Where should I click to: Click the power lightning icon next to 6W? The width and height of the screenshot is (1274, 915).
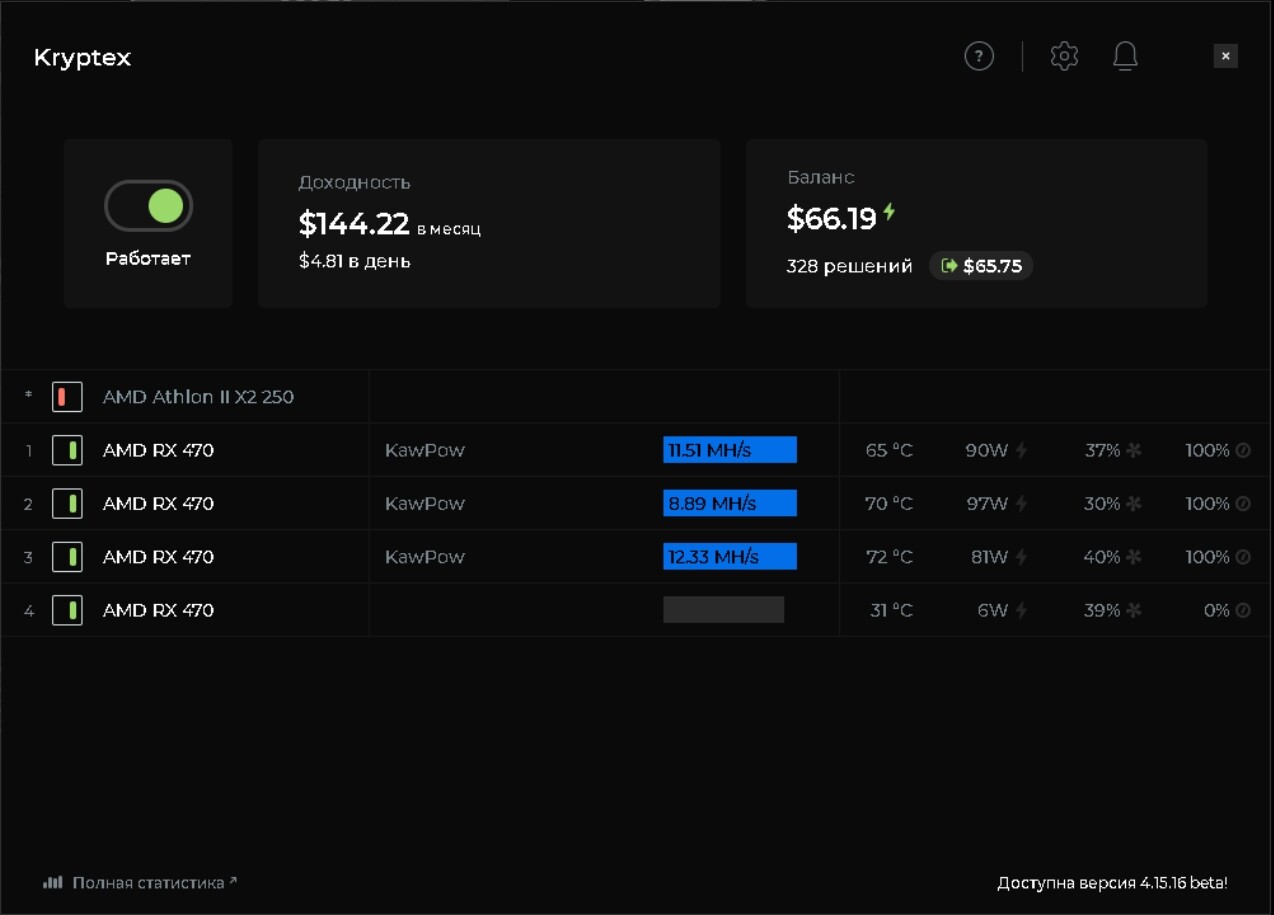coord(1021,610)
